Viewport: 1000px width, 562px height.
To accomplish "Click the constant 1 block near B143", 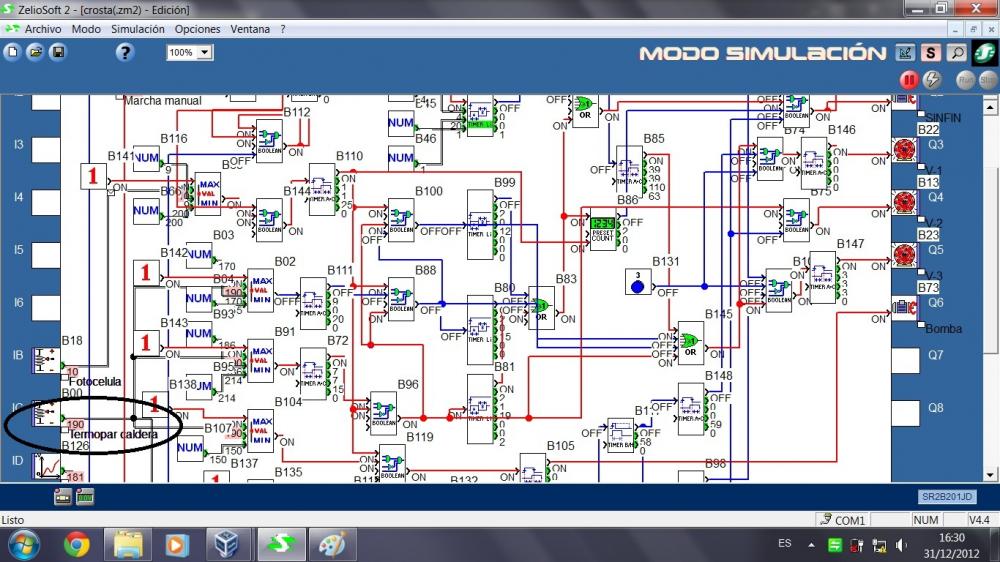I will click(146, 343).
